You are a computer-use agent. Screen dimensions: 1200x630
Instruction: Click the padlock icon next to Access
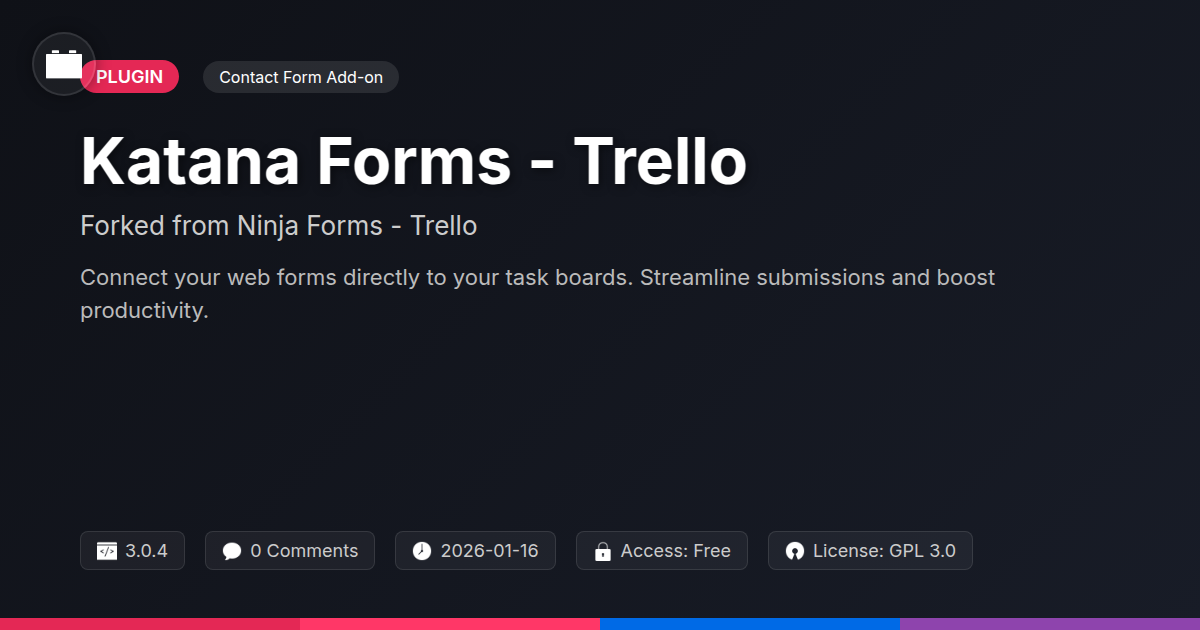tap(603, 551)
